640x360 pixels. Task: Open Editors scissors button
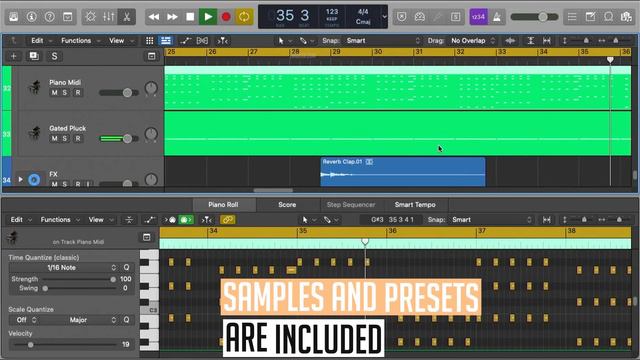point(127,17)
